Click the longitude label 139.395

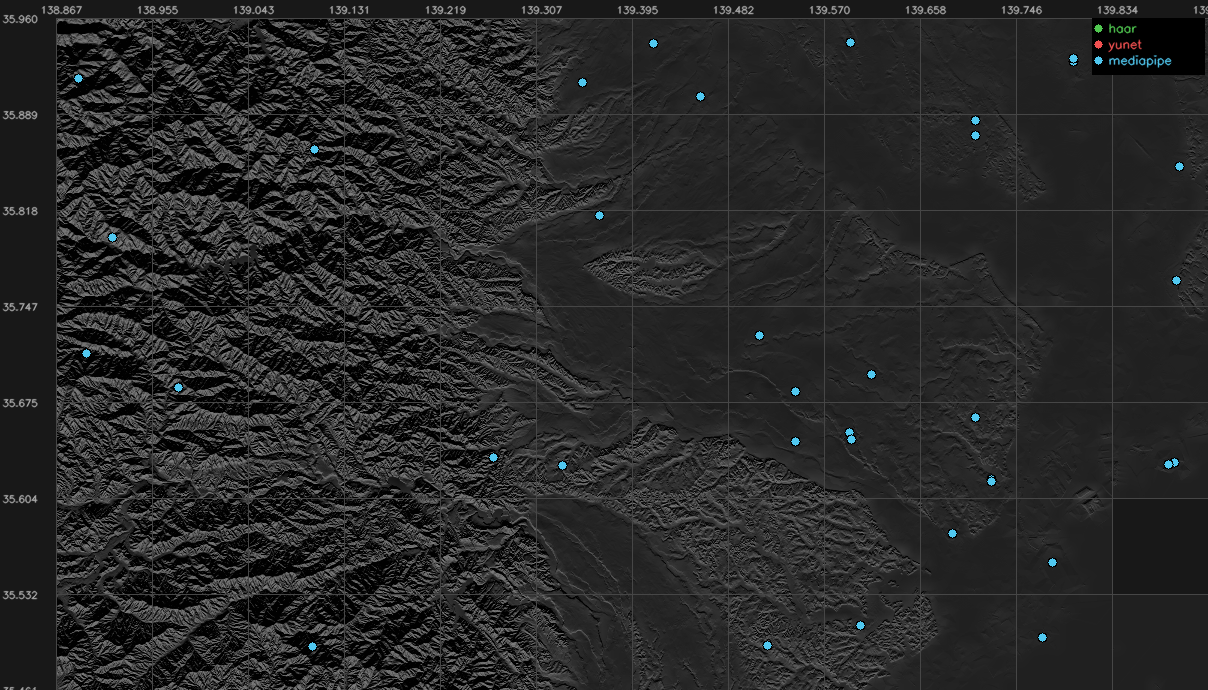click(638, 10)
